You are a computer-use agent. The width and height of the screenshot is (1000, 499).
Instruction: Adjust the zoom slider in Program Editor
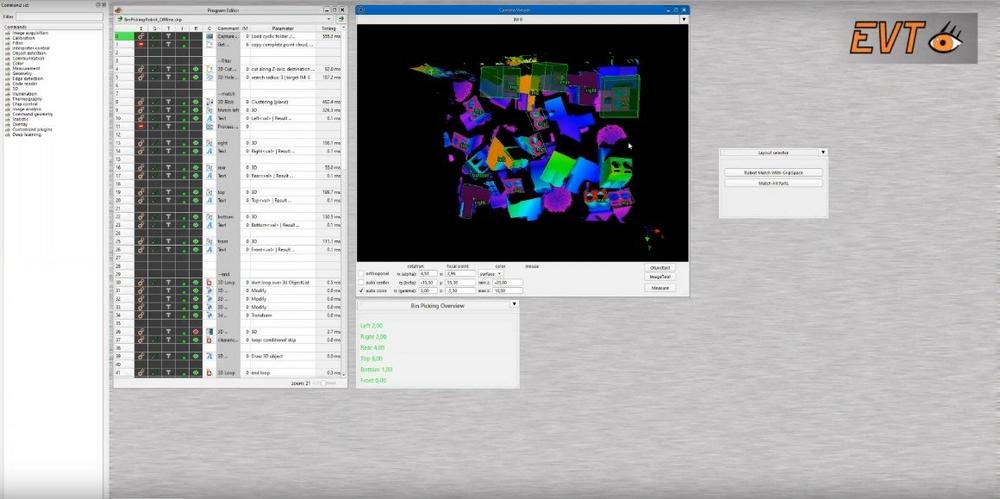[x=322, y=383]
